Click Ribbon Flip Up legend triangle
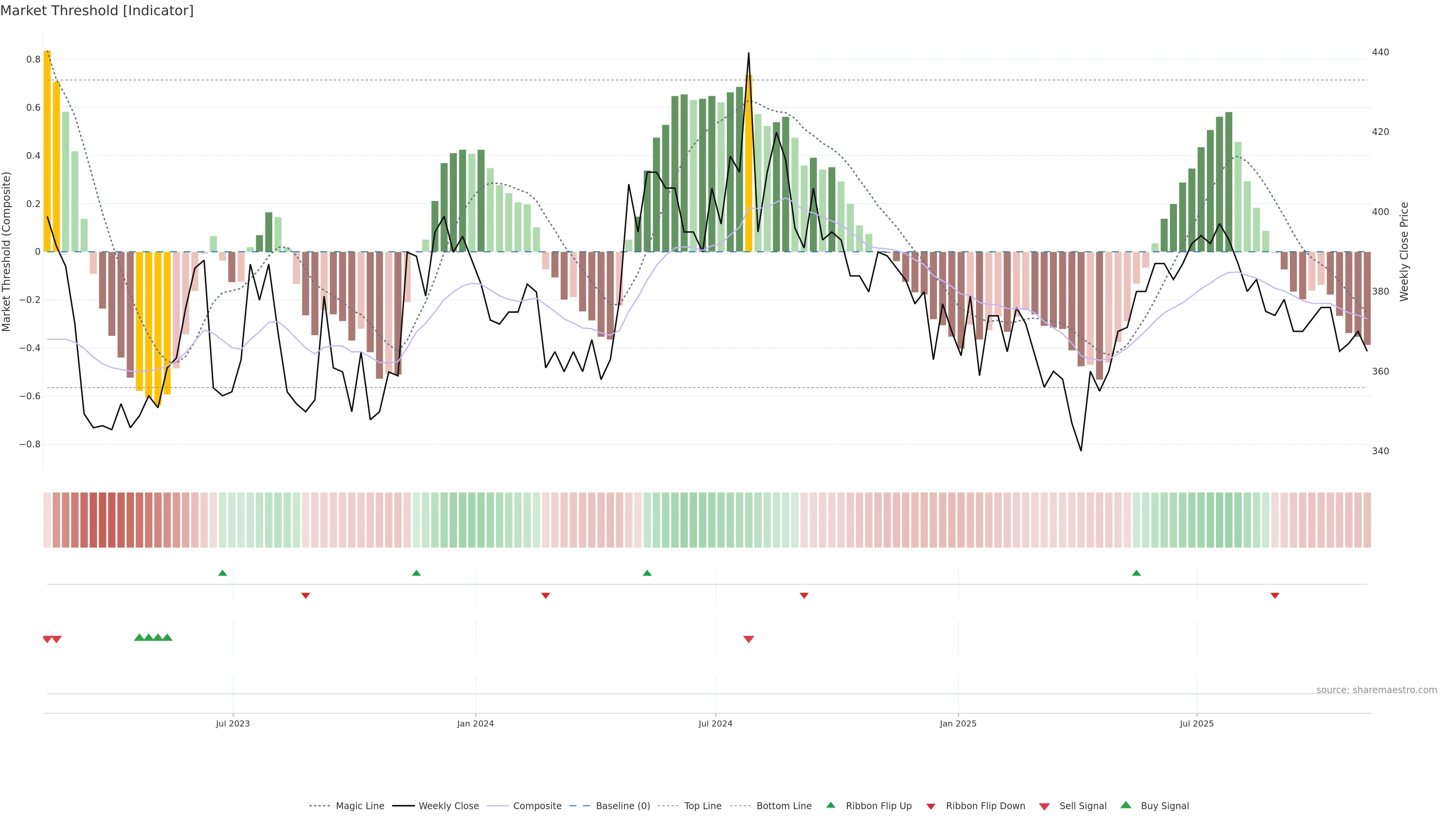Screen dimensions: 1456x819 tap(830, 805)
